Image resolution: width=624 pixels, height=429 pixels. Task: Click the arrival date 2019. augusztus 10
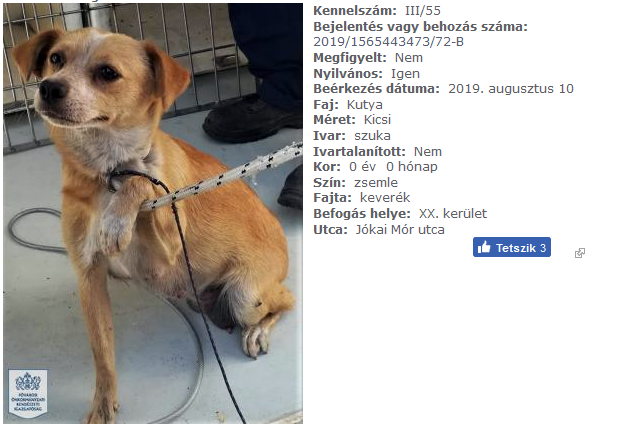[x=511, y=89]
